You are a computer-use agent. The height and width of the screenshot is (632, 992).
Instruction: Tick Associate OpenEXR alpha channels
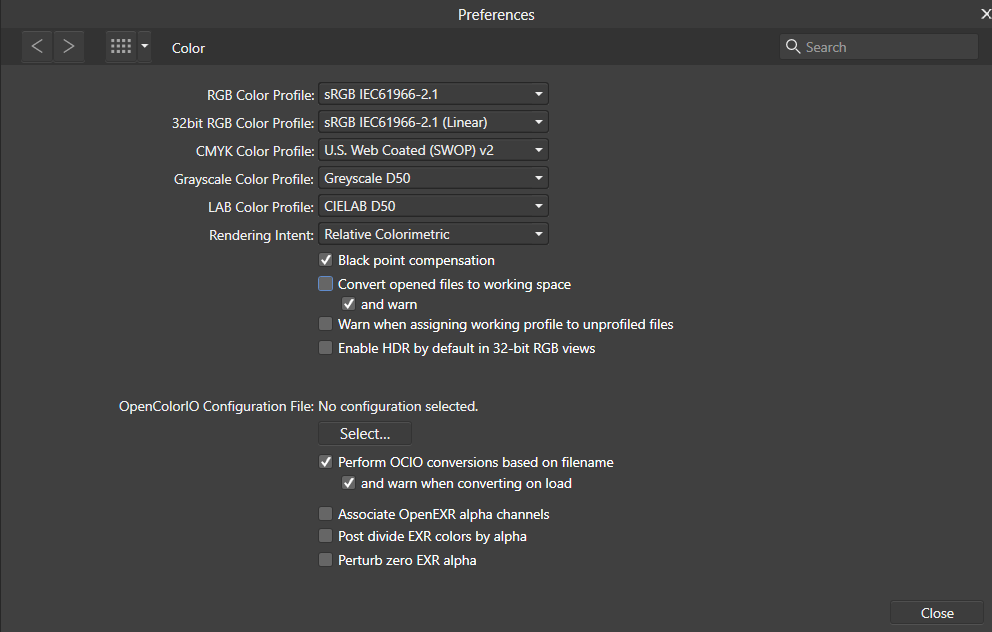coord(325,514)
